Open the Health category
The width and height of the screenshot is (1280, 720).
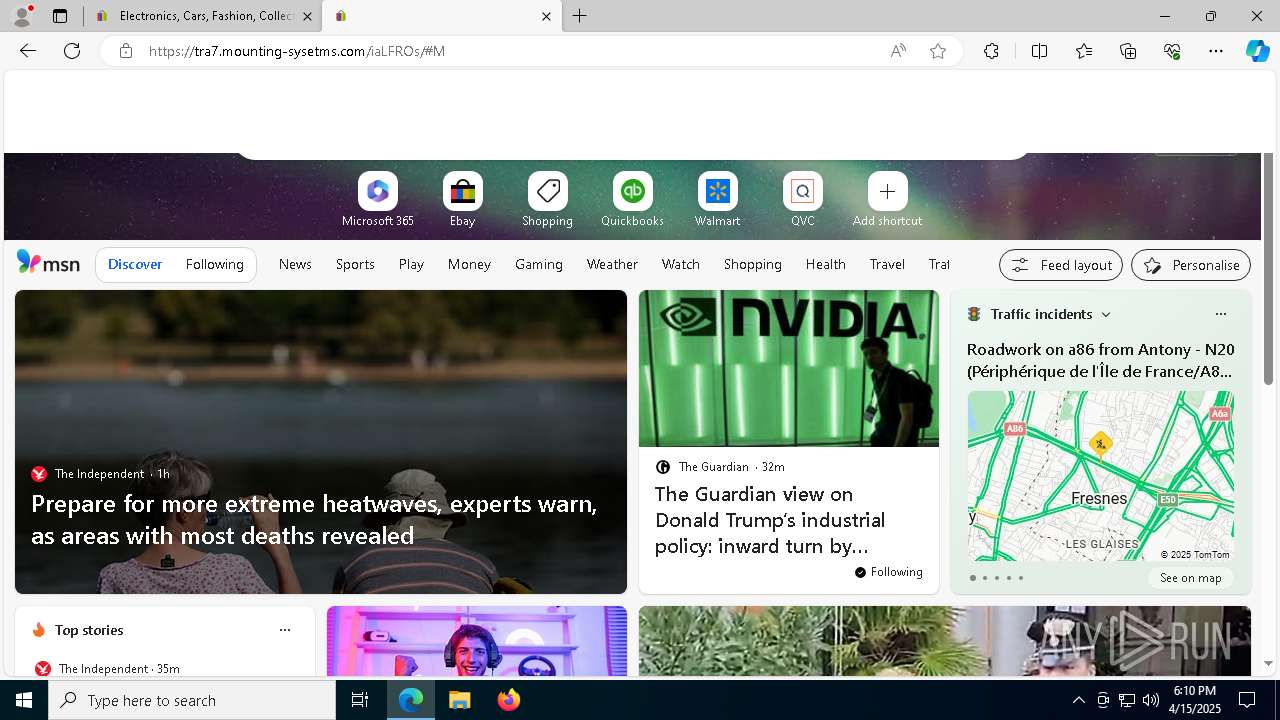coord(825,264)
